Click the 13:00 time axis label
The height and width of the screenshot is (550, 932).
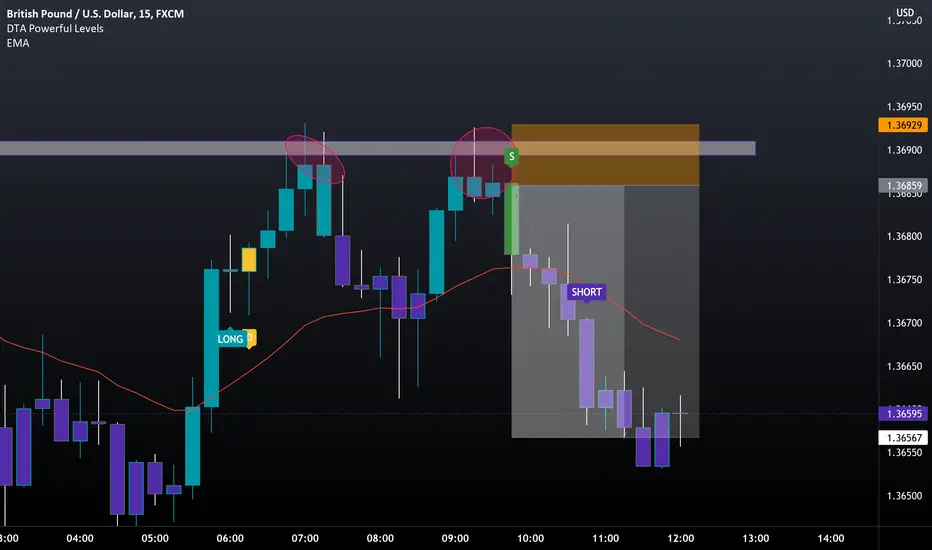755,538
